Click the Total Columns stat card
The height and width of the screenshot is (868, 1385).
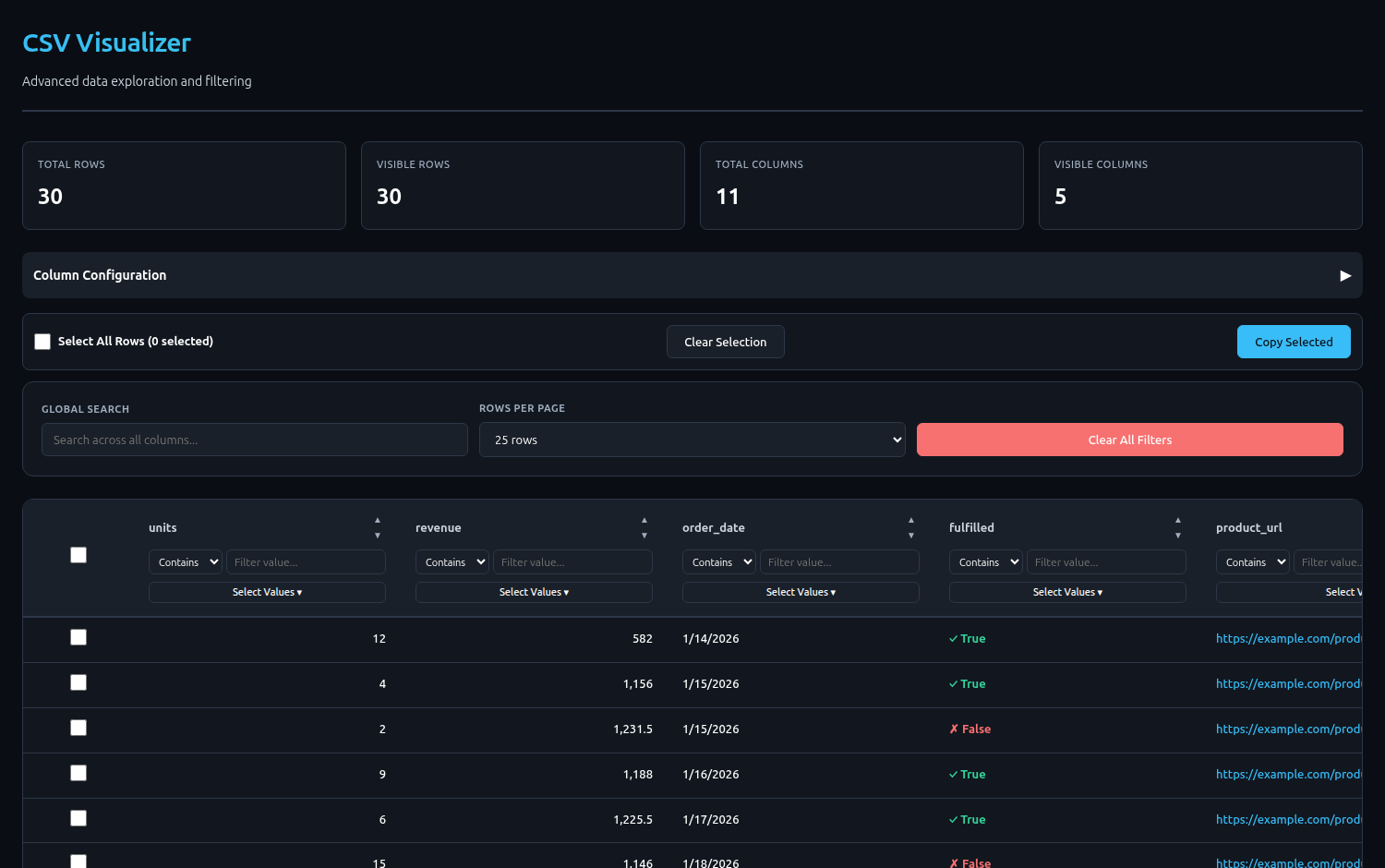[861, 186]
